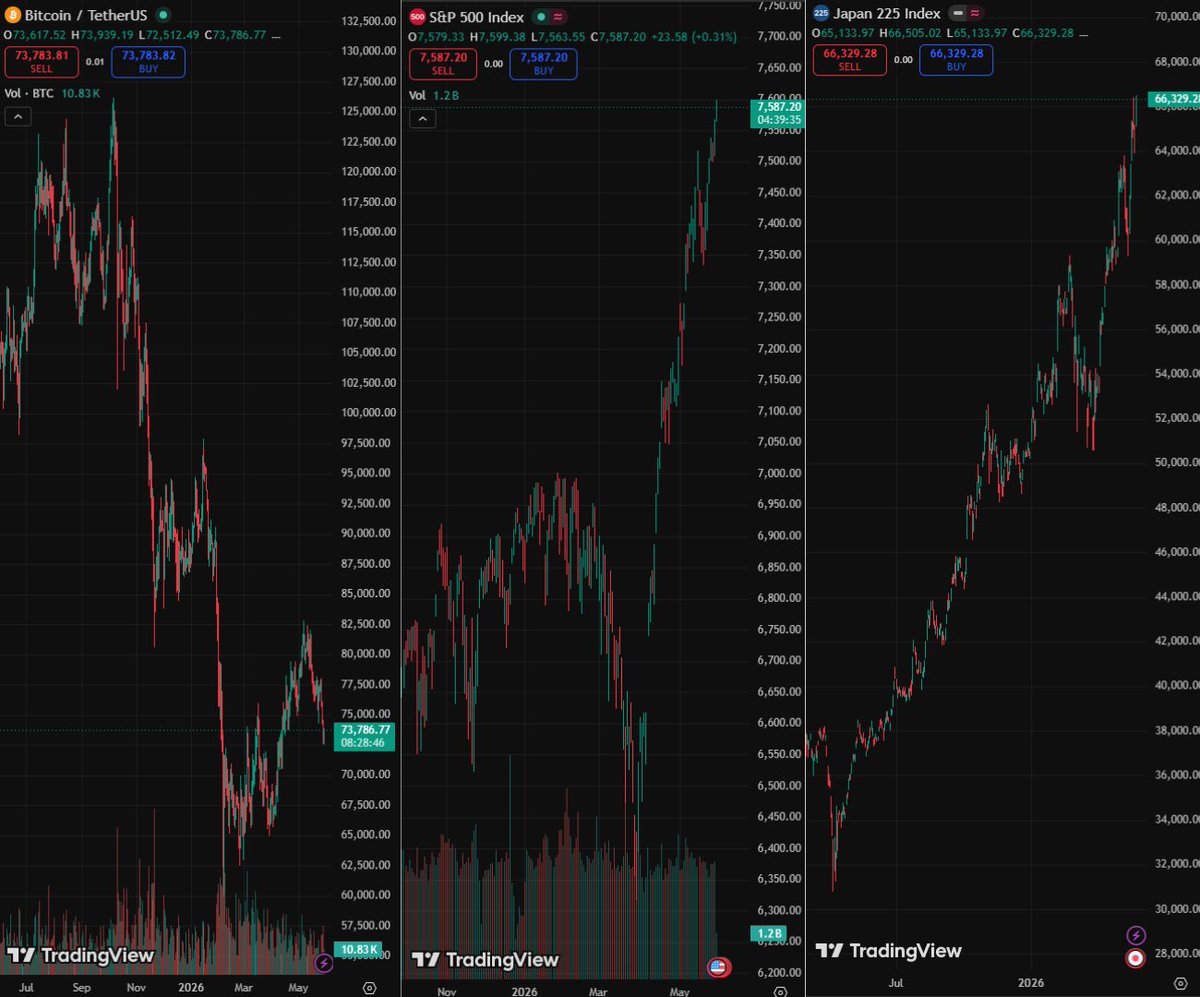Click the 73,783.82 BUY button

(x=148, y=62)
